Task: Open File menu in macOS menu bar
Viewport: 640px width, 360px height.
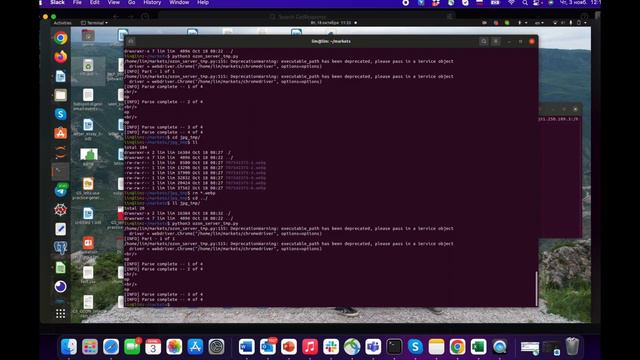Action: click(77, 2)
